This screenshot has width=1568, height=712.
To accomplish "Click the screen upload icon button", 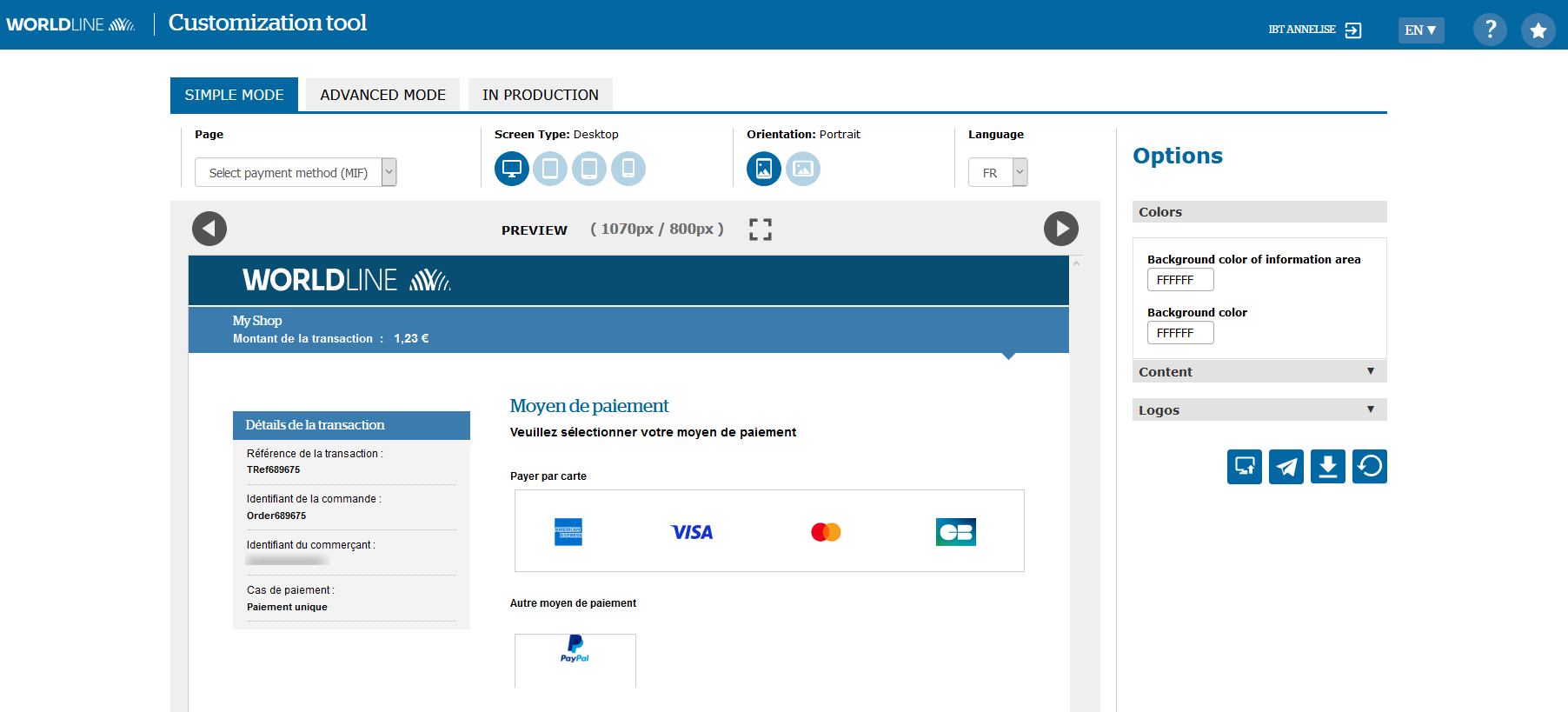I will tap(1245, 467).
